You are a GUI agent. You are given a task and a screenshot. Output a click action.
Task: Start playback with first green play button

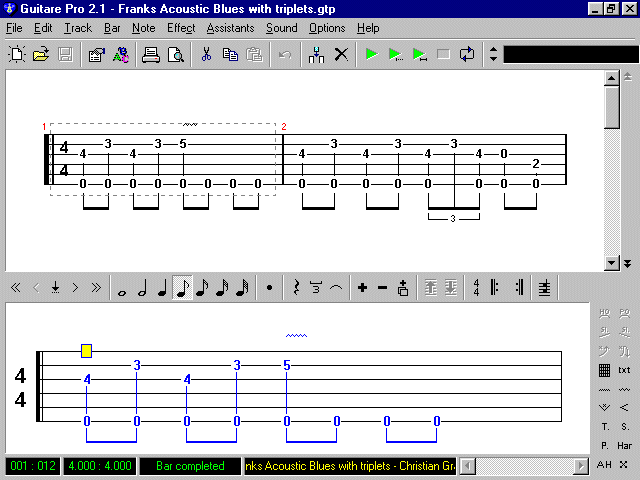[x=372, y=54]
